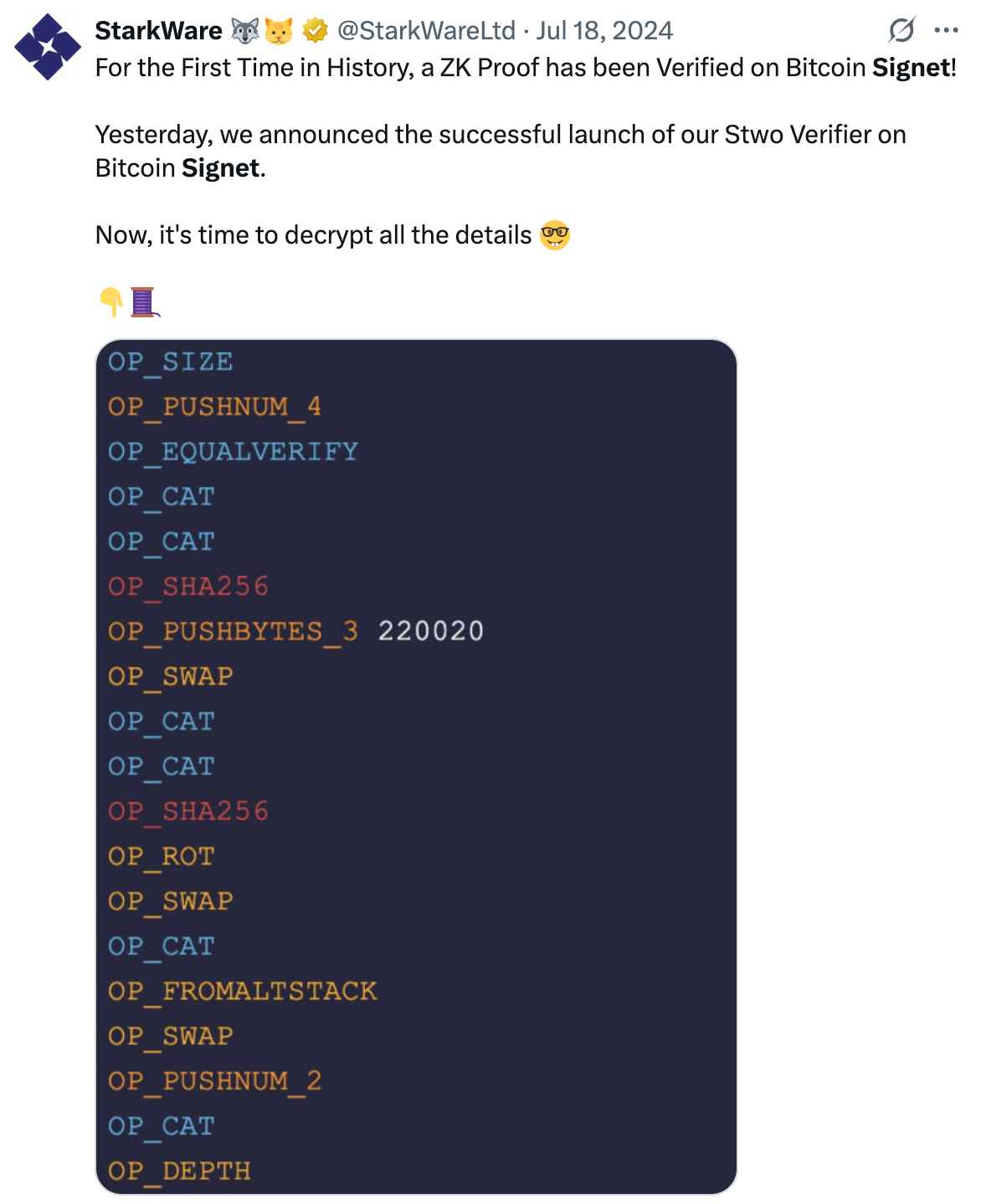Click the tweet text about Stwo Verifier
The height and width of the screenshot is (1204, 981).
click(501, 152)
